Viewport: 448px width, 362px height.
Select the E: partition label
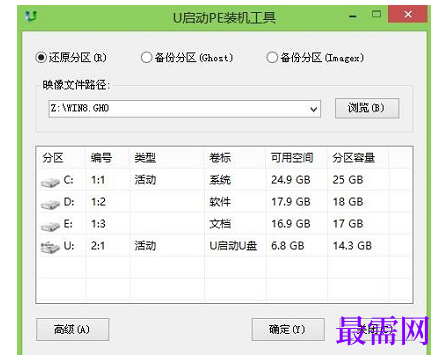68,224
